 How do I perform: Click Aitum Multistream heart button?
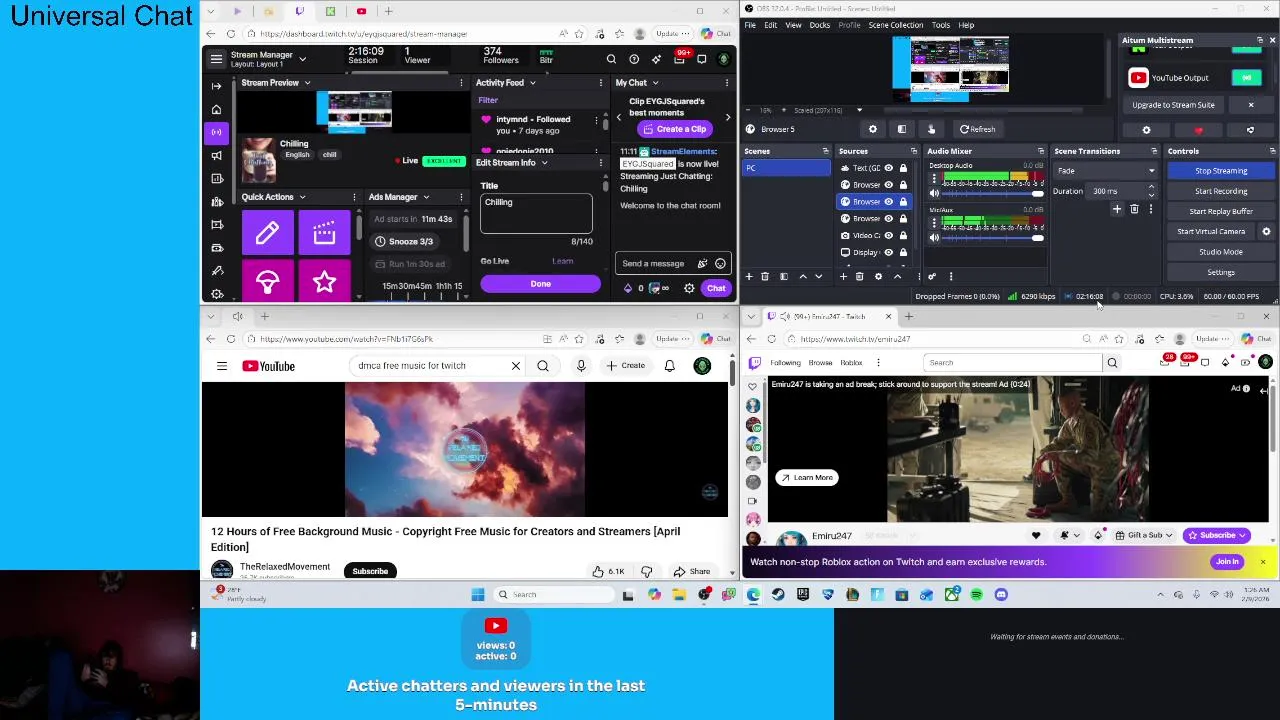pyautogui.click(x=1198, y=130)
